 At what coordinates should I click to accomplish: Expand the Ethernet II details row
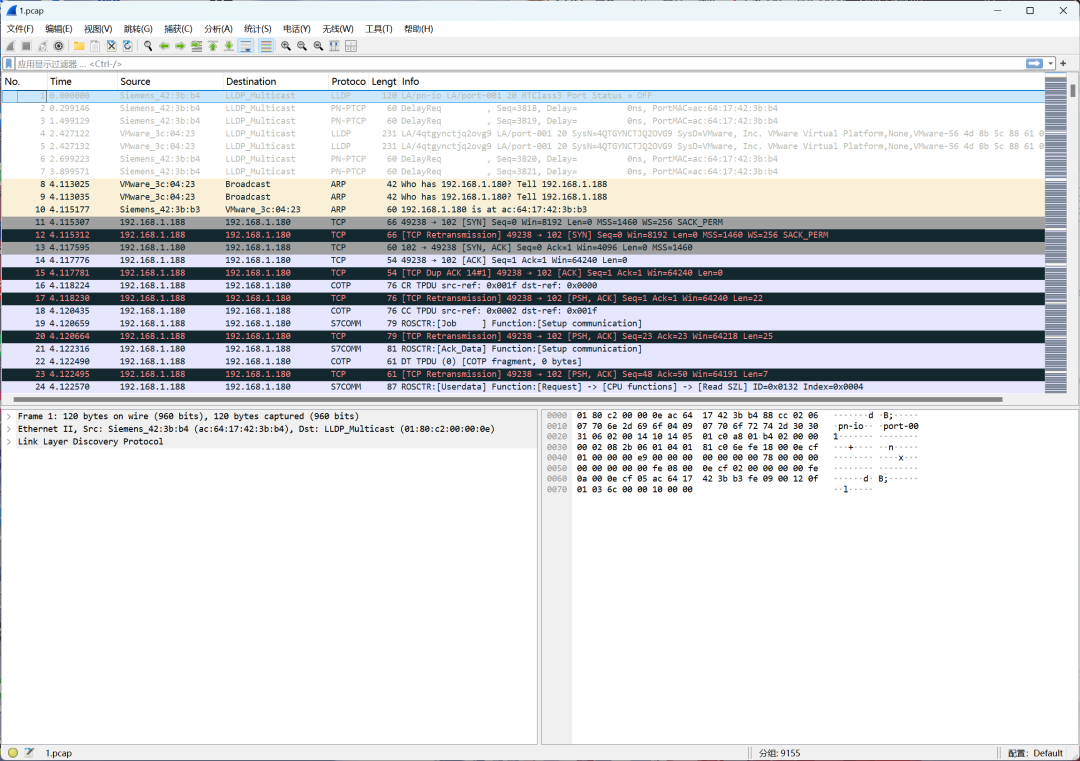(9, 429)
